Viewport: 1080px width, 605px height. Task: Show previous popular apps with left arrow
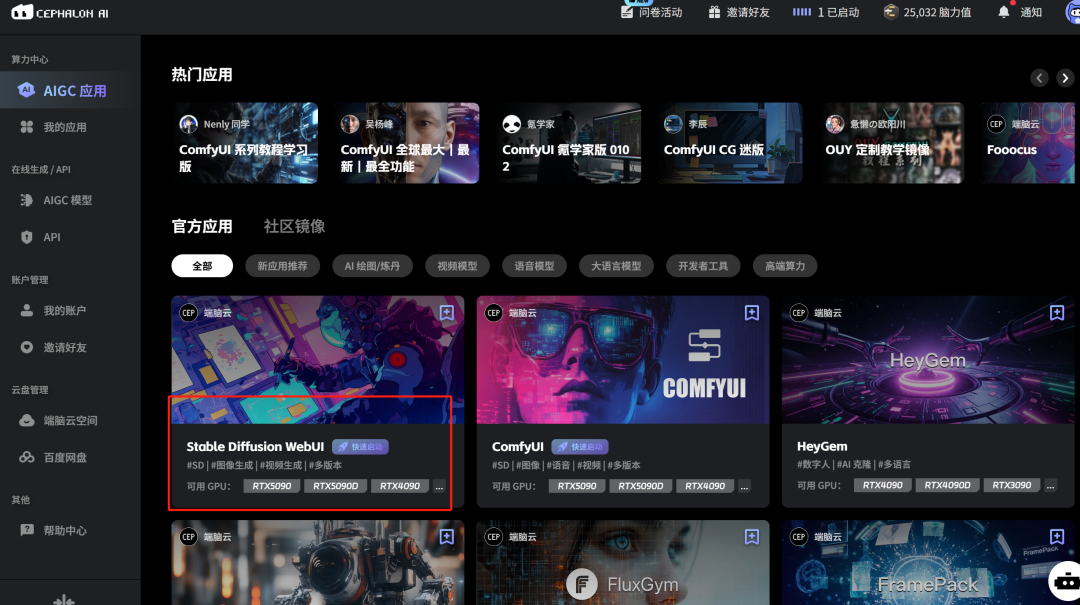(1039, 78)
